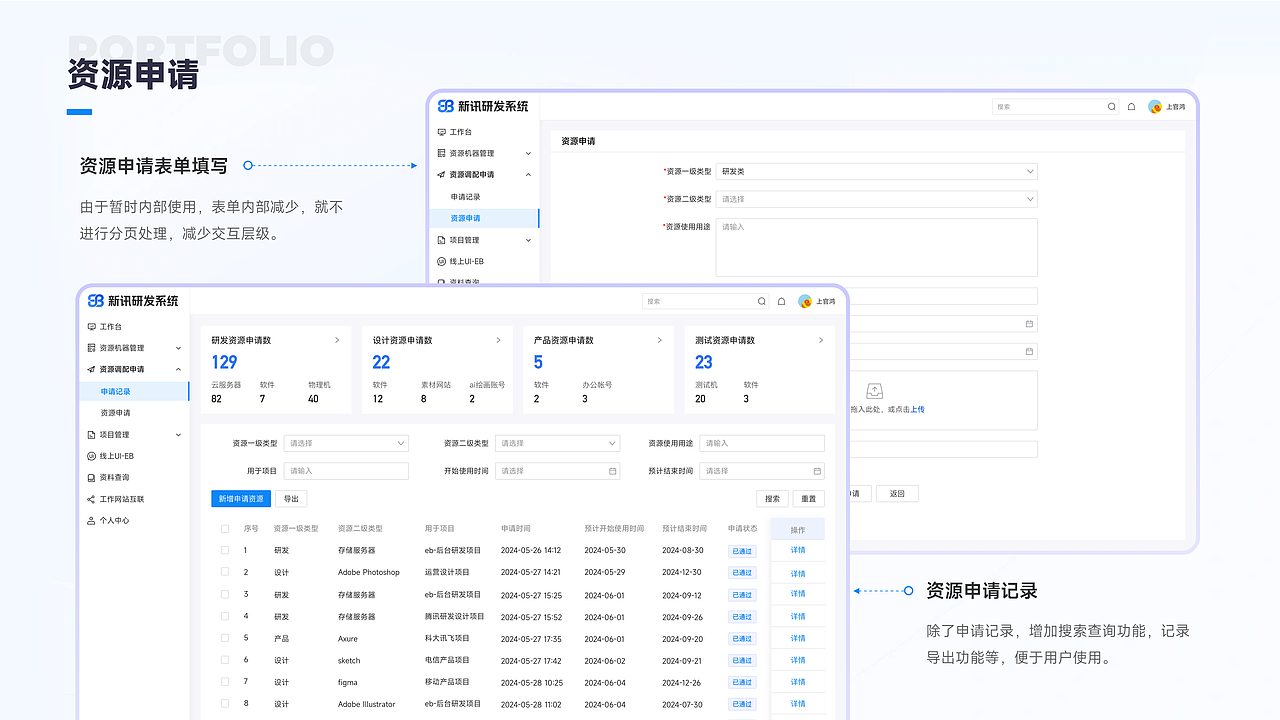The image size is (1280, 720).
Task: Click 搜索 search button in filter area
Action: coord(772,499)
